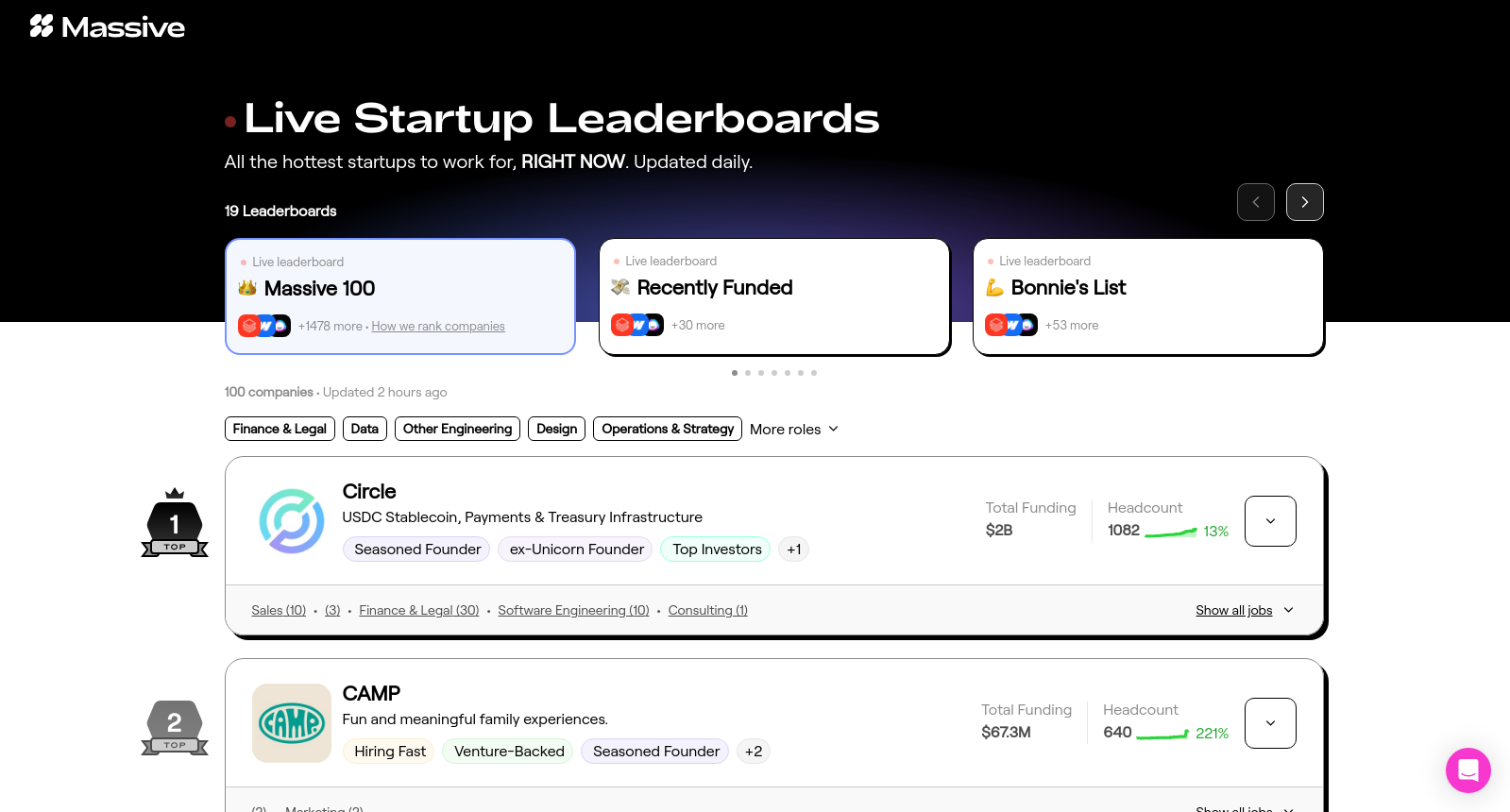
Task: Open How we rank companies link
Action: pyautogui.click(x=438, y=326)
